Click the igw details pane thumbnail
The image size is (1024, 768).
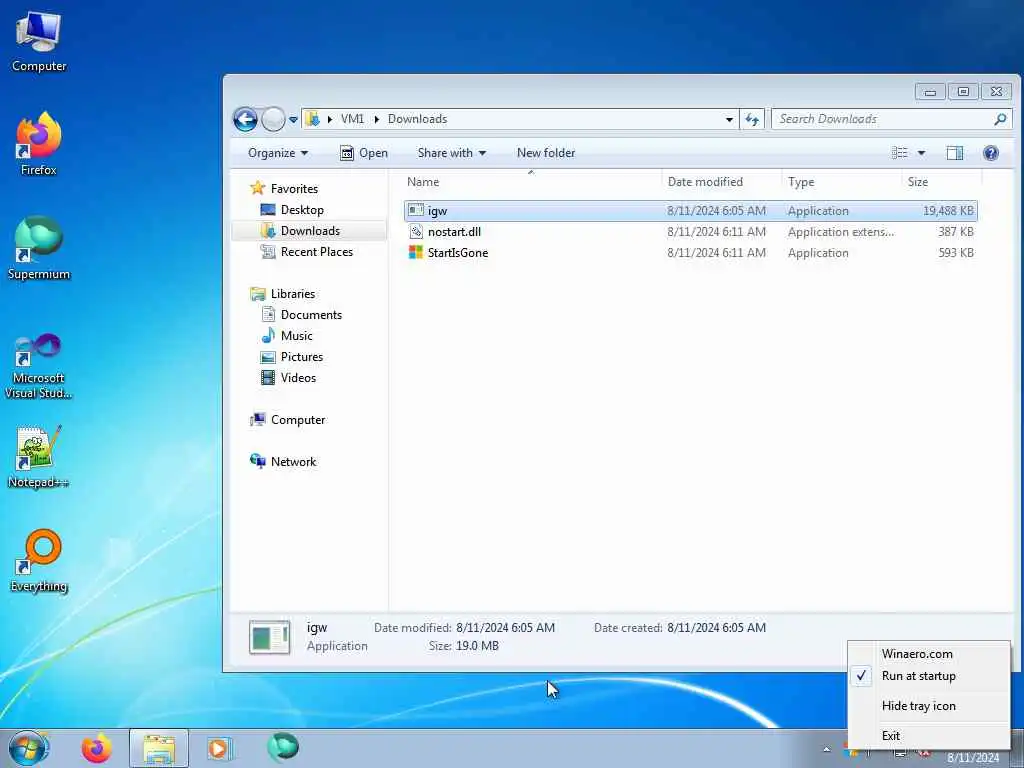[x=270, y=637]
